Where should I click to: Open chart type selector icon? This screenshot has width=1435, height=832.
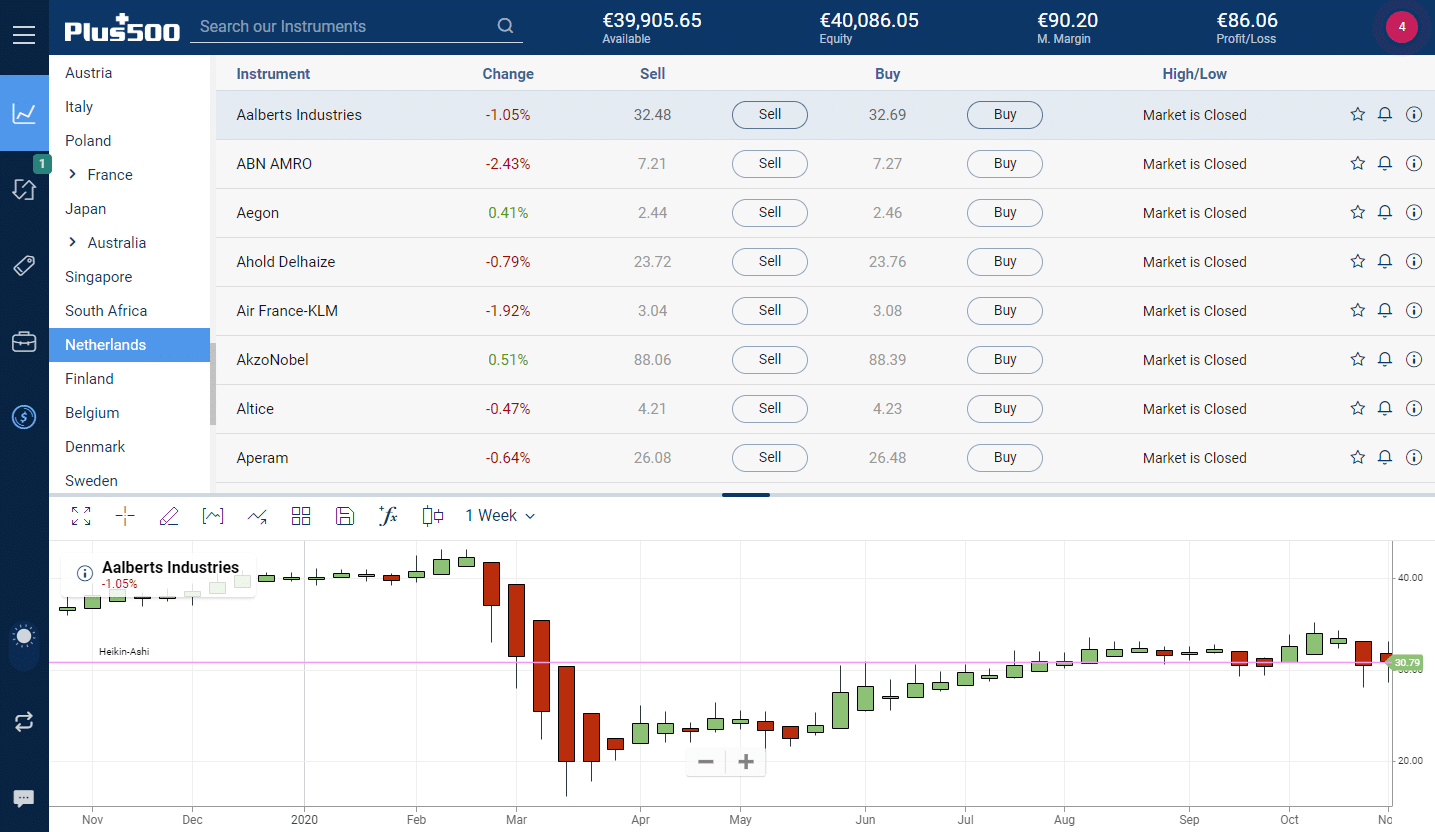pyautogui.click(x=213, y=516)
